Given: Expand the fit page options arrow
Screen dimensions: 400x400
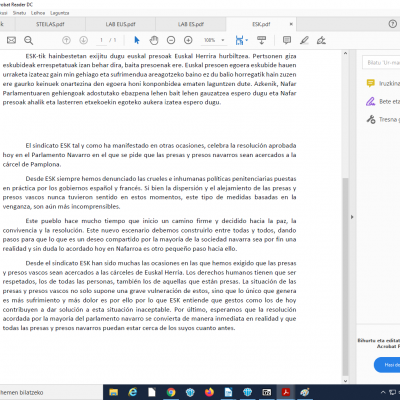Looking at the screenshot, I should [247, 40].
